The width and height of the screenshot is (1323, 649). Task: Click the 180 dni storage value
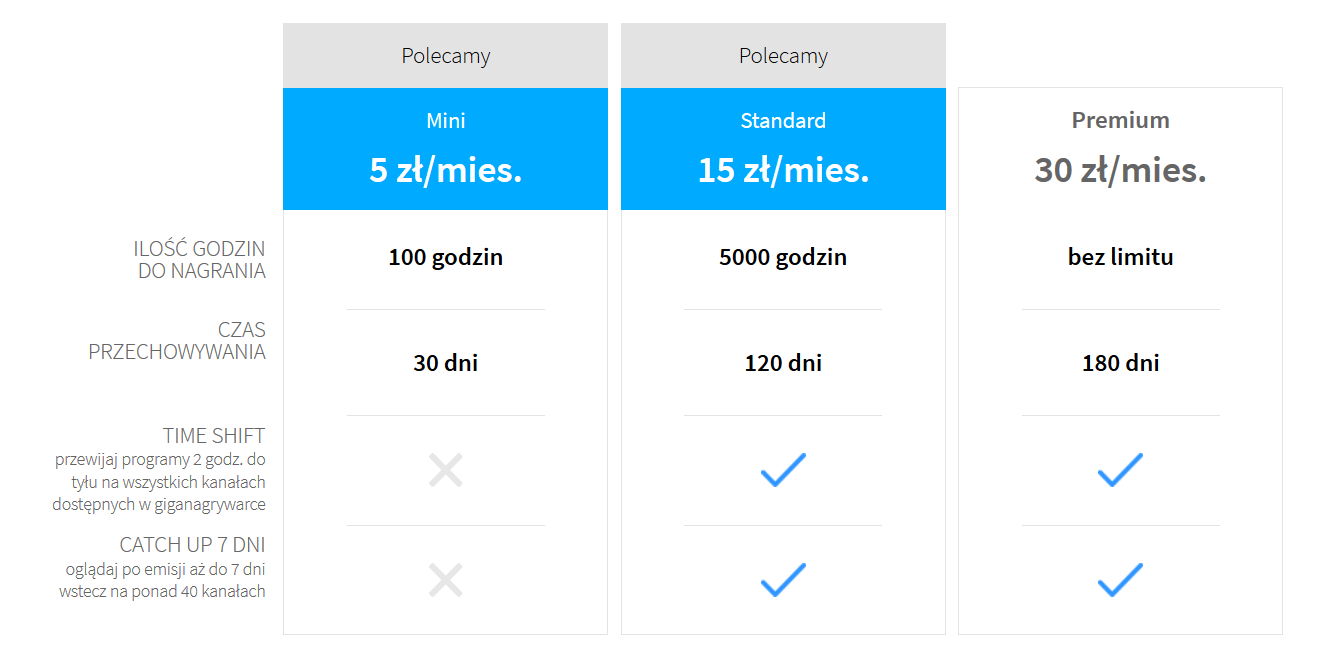point(1120,363)
